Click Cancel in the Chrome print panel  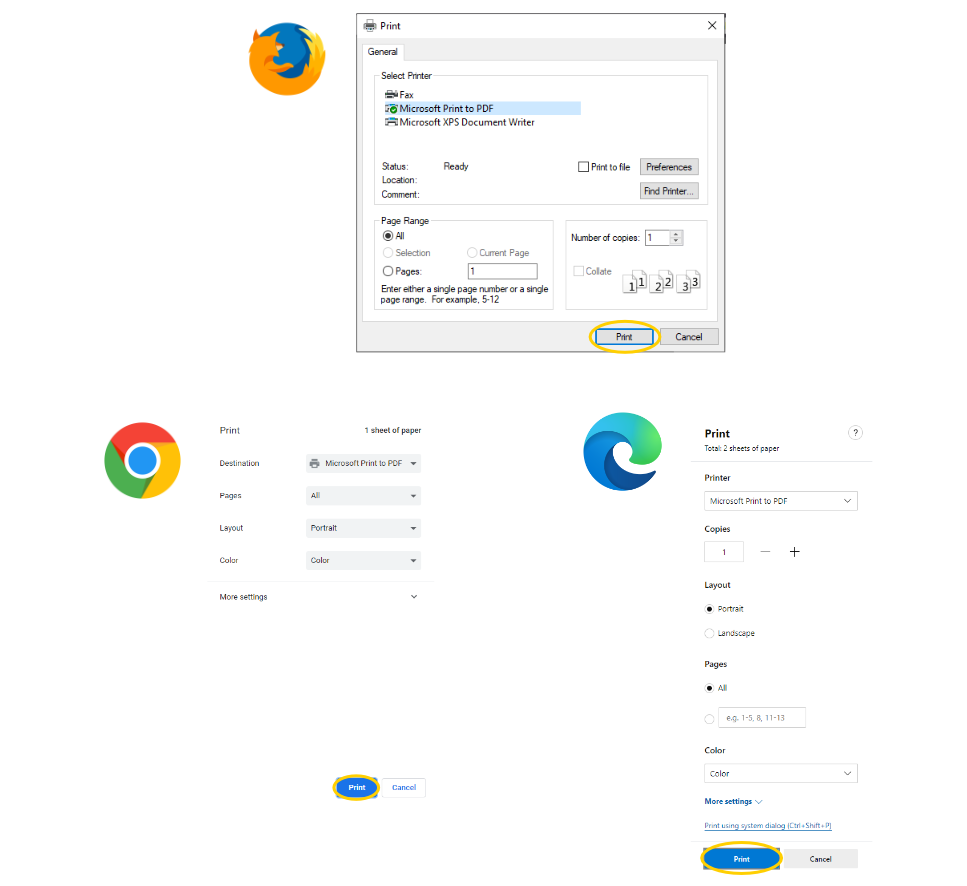(404, 787)
